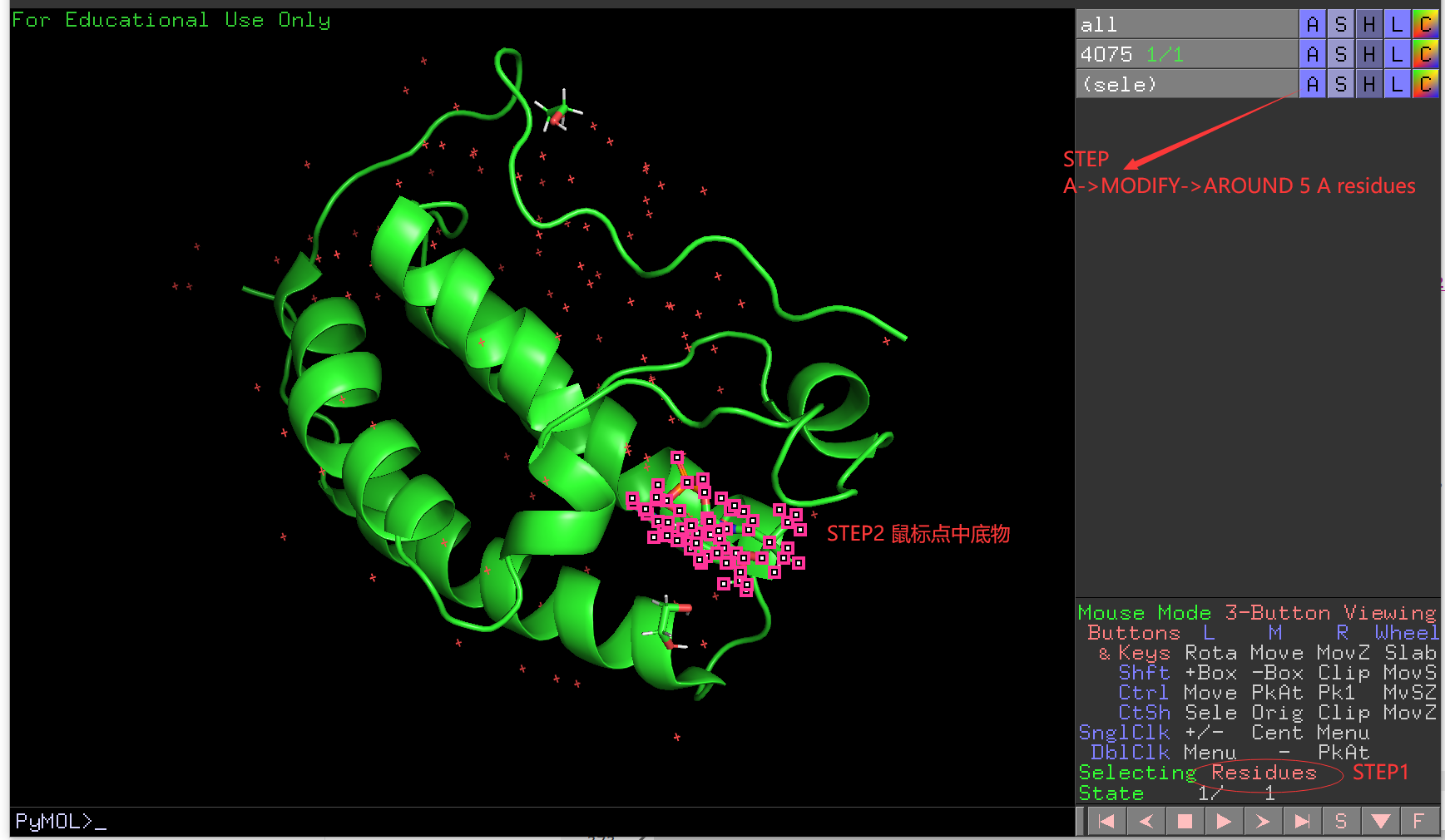Change Selecting mode from Residues
The width and height of the screenshot is (1445, 840).
(1262, 773)
